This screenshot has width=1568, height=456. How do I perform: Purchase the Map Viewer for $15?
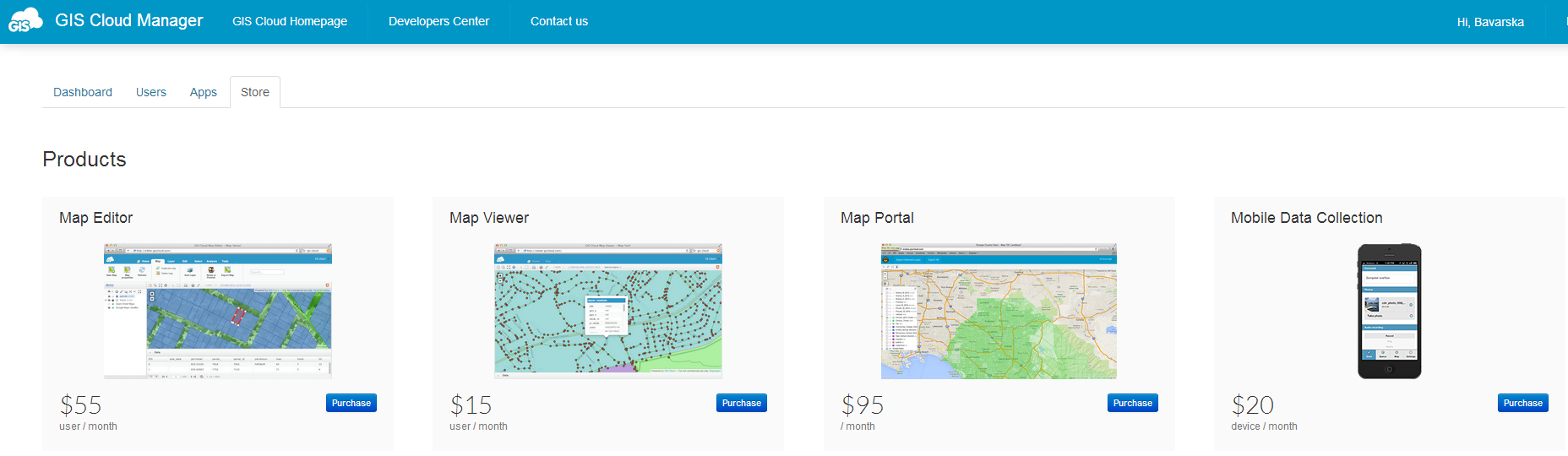click(741, 403)
